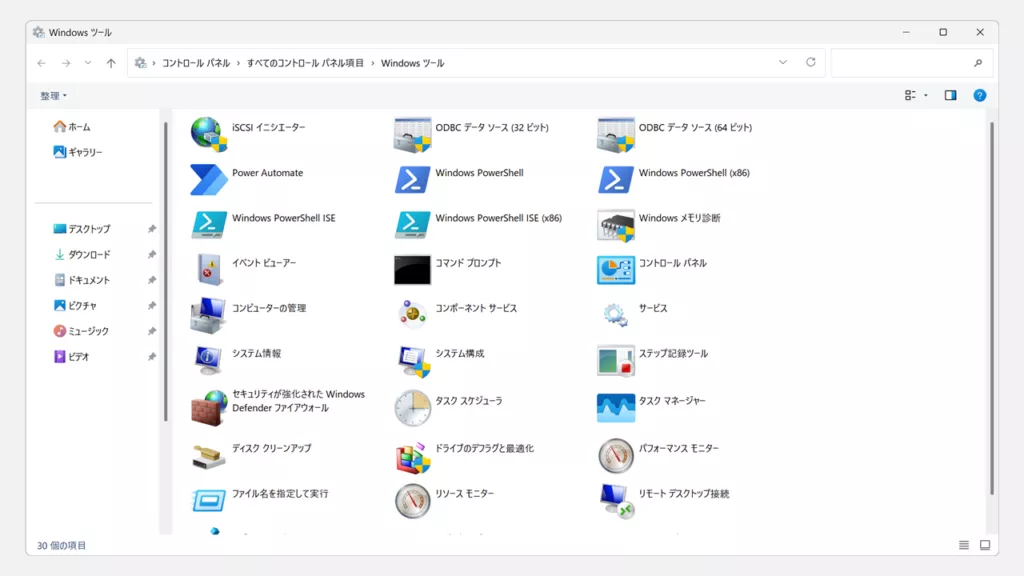Click コントロール パネル in the breadcrumb path
The image size is (1024, 576).
[x=196, y=63]
